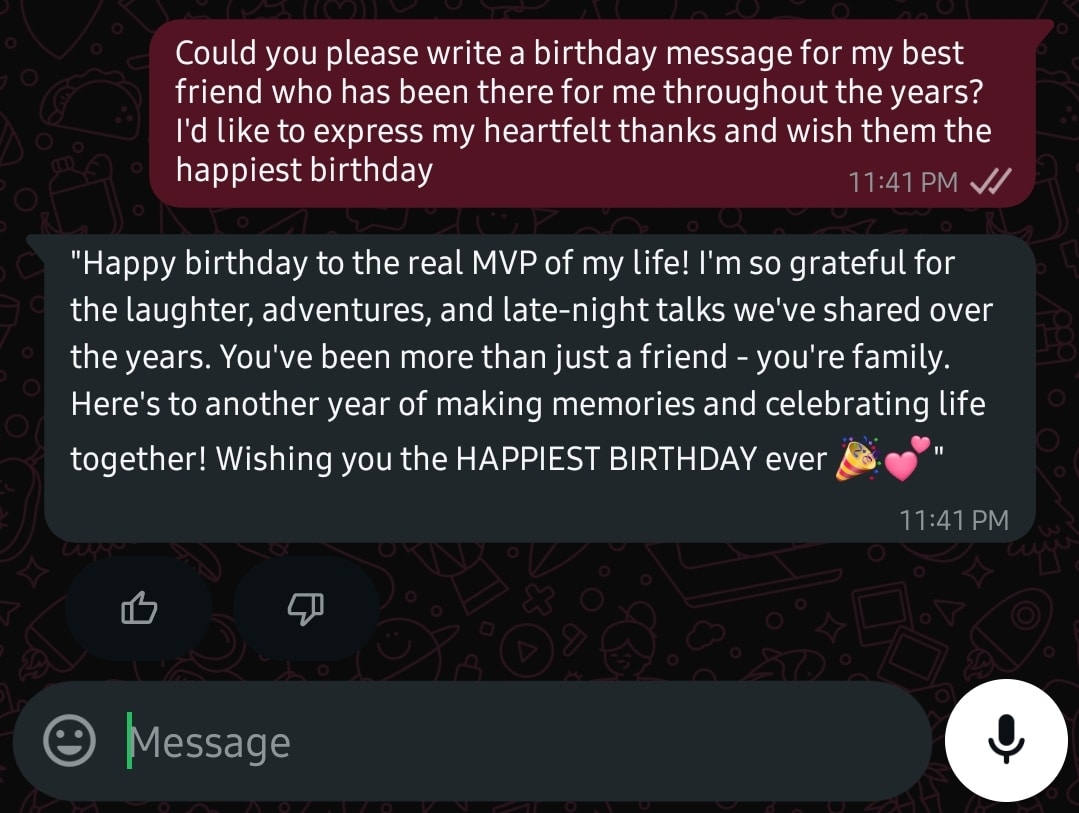Give the AI reply a thumbs up
1079x813 pixels.
tap(139, 609)
